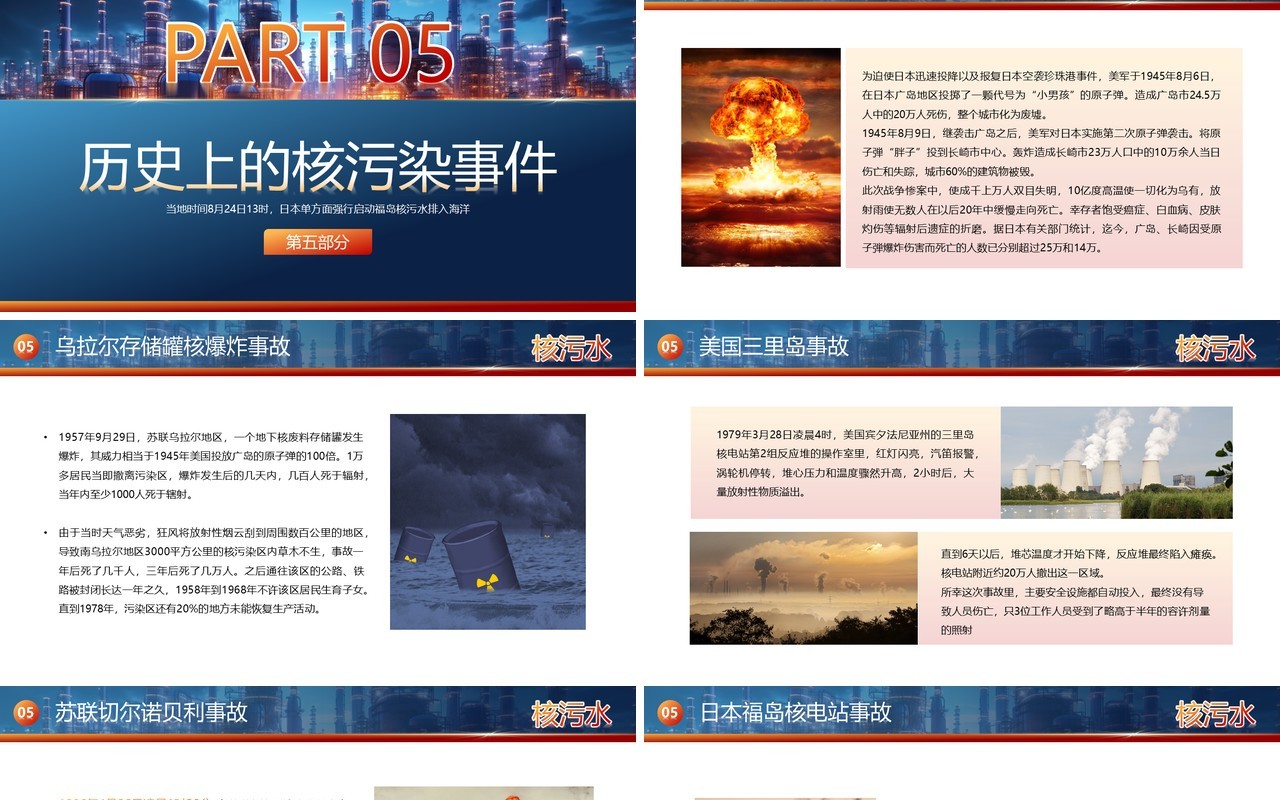Image resolution: width=1280 pixels, height=800 pixels.
Task: Click the smoky sunset factory photo
Action: (x=804, y=588)
